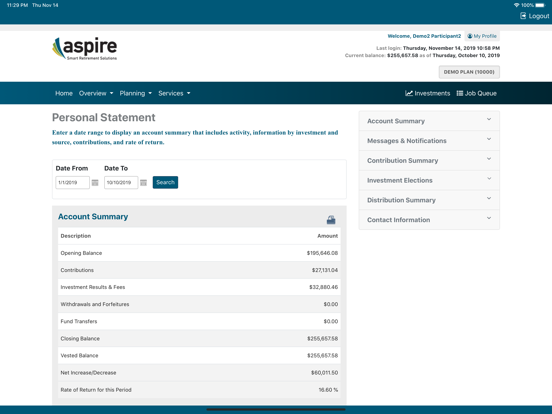Viewport: 552px width, 414px height.
Task: Click the Logout text link
Action: [539, 16]
